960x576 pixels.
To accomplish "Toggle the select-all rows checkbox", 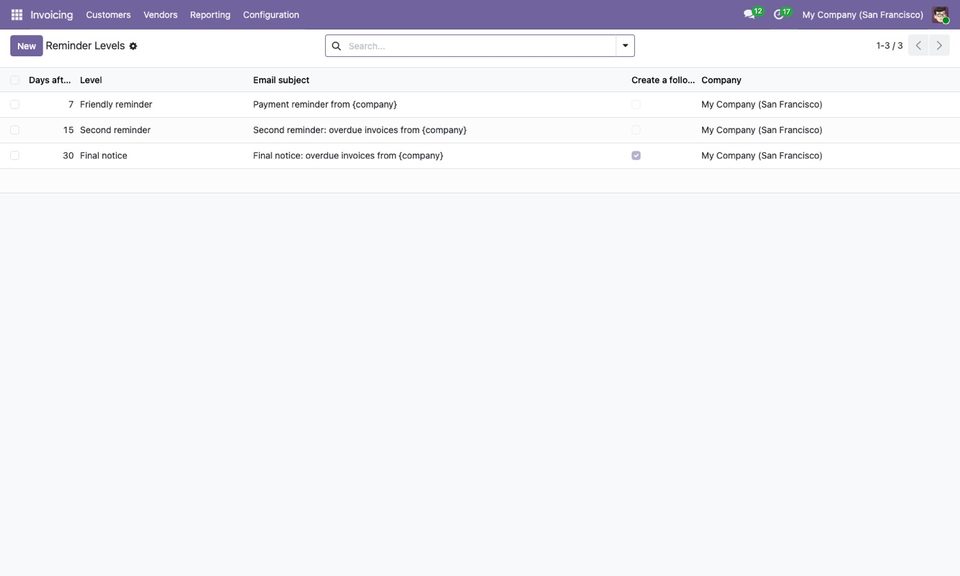I will 15,80.
